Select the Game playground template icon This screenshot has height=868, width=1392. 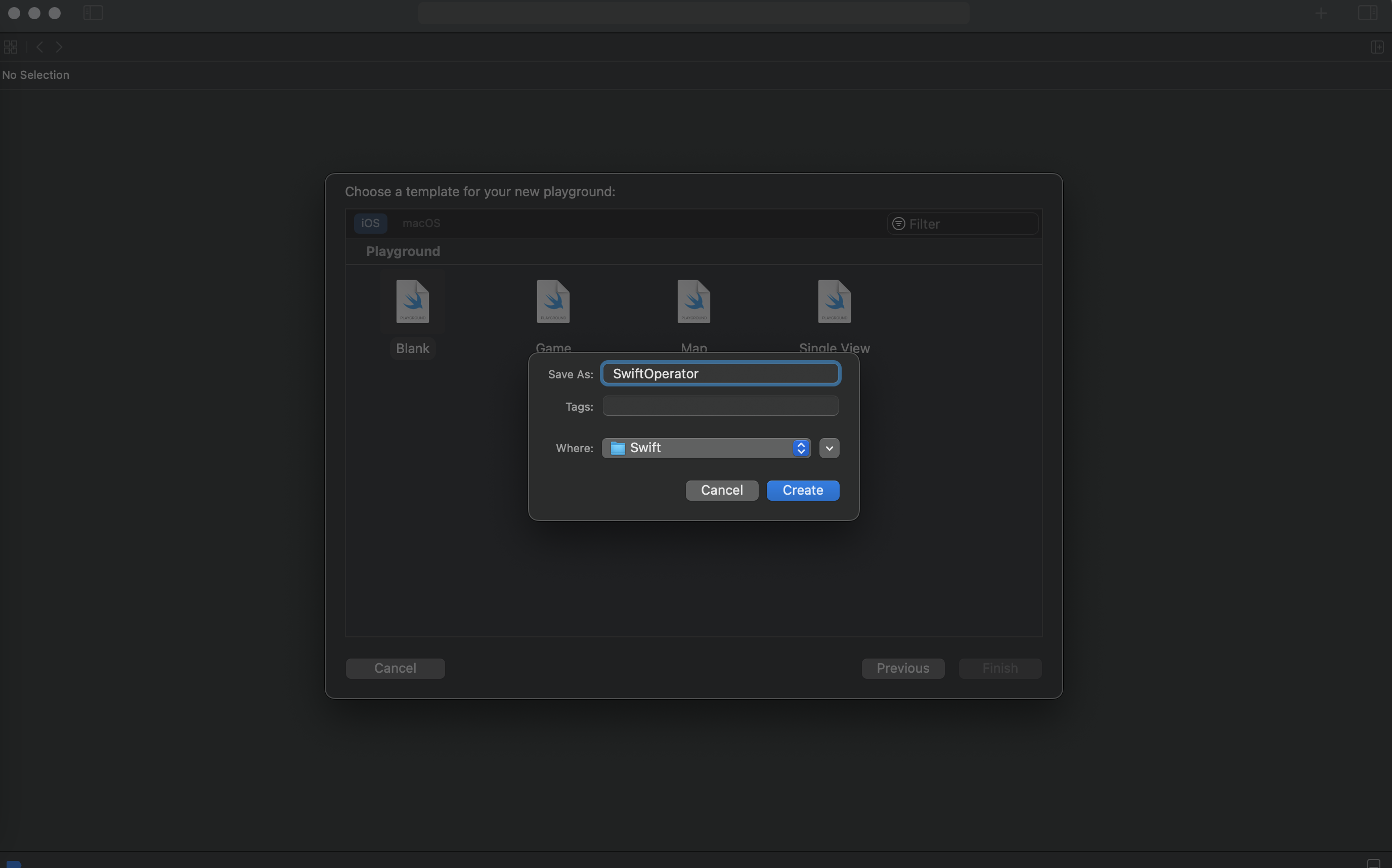(x=553, y=302)
